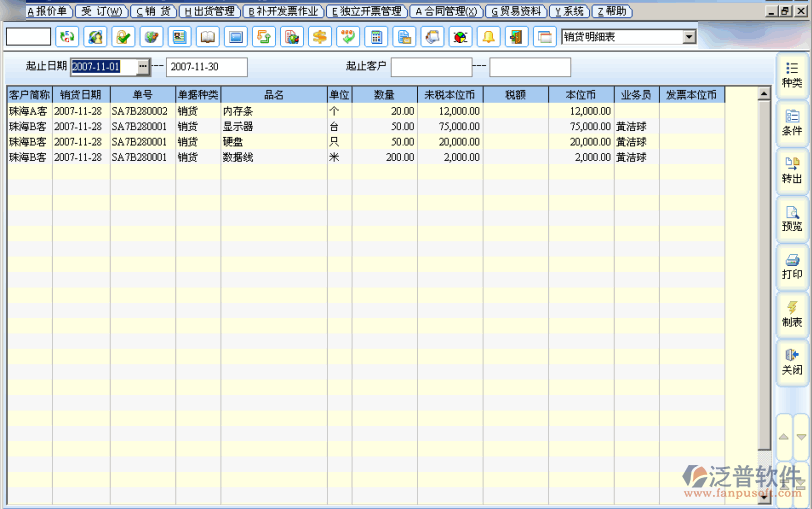Click the 打印 print icon in sidebar
Image resolution: width=812 pixels, height=509 pixels.
791,266
